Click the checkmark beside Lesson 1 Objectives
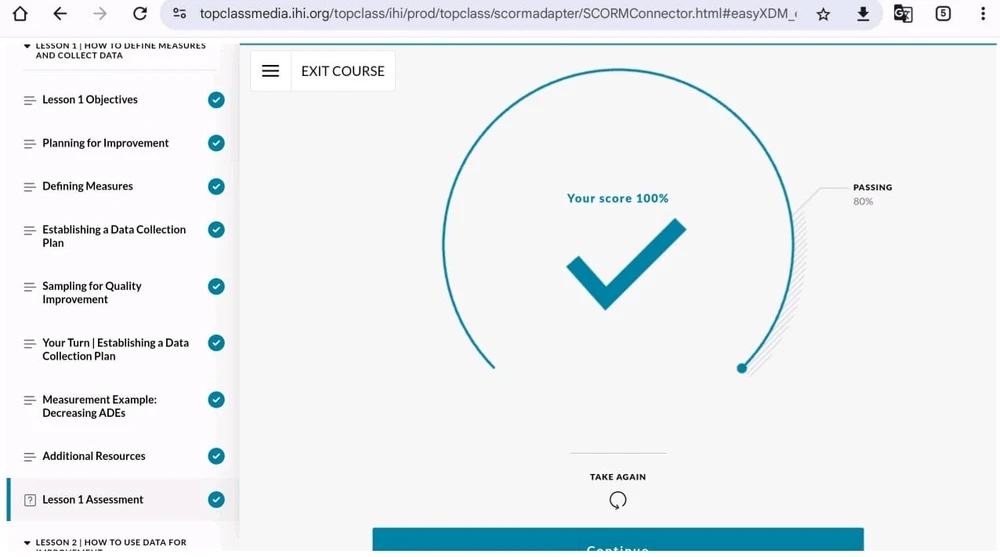 216,100
